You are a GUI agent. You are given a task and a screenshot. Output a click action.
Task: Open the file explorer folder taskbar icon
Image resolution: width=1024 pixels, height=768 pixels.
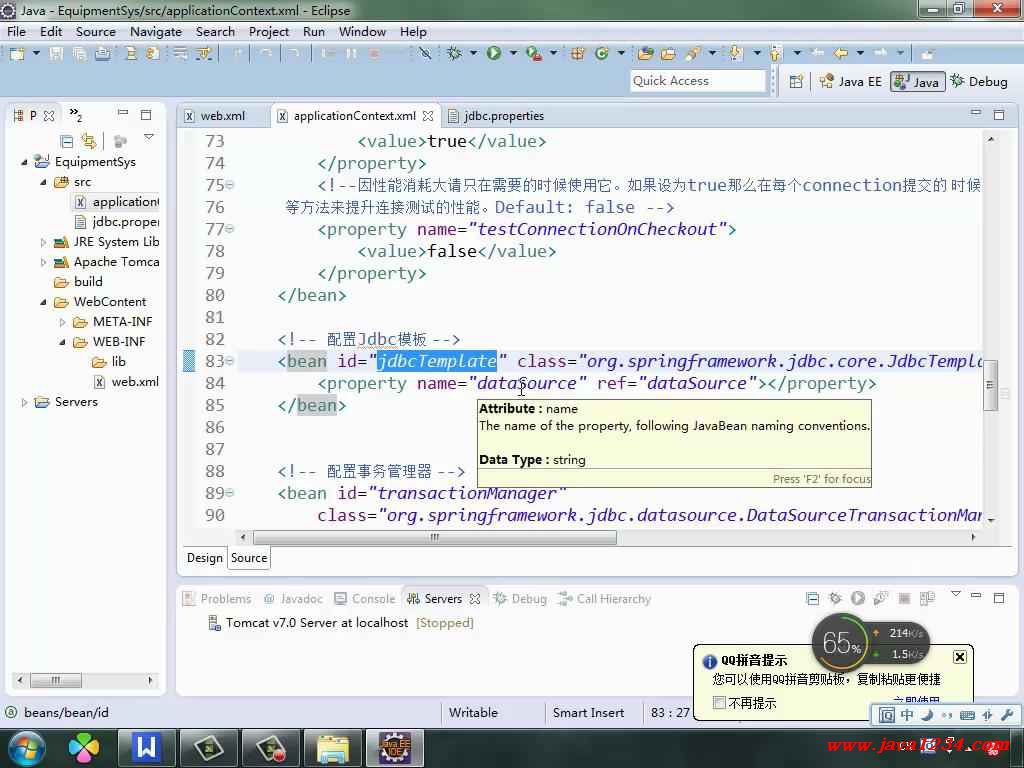pos(332,748)
